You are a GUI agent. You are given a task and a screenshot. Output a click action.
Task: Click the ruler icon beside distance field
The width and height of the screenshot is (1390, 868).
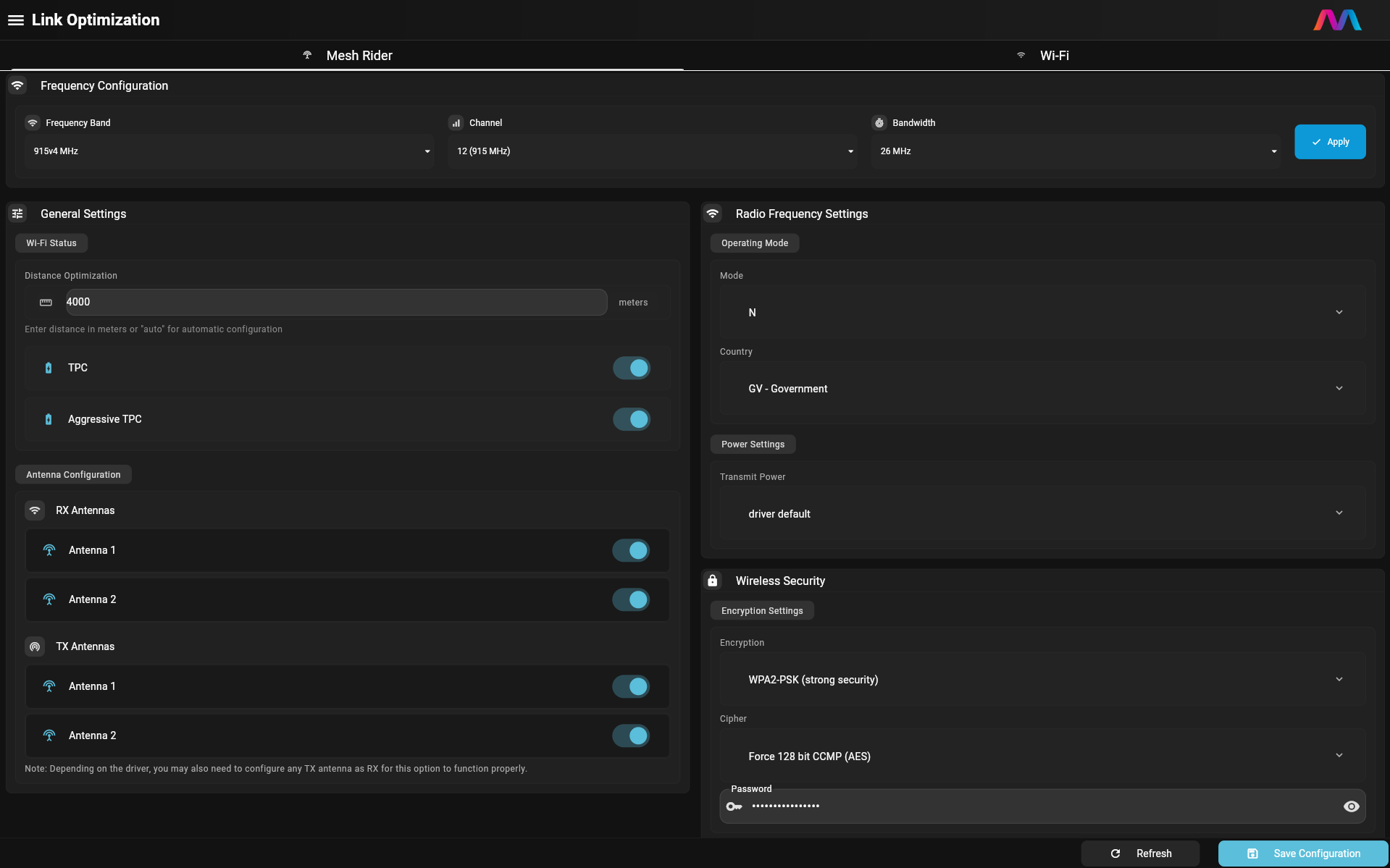46,303
